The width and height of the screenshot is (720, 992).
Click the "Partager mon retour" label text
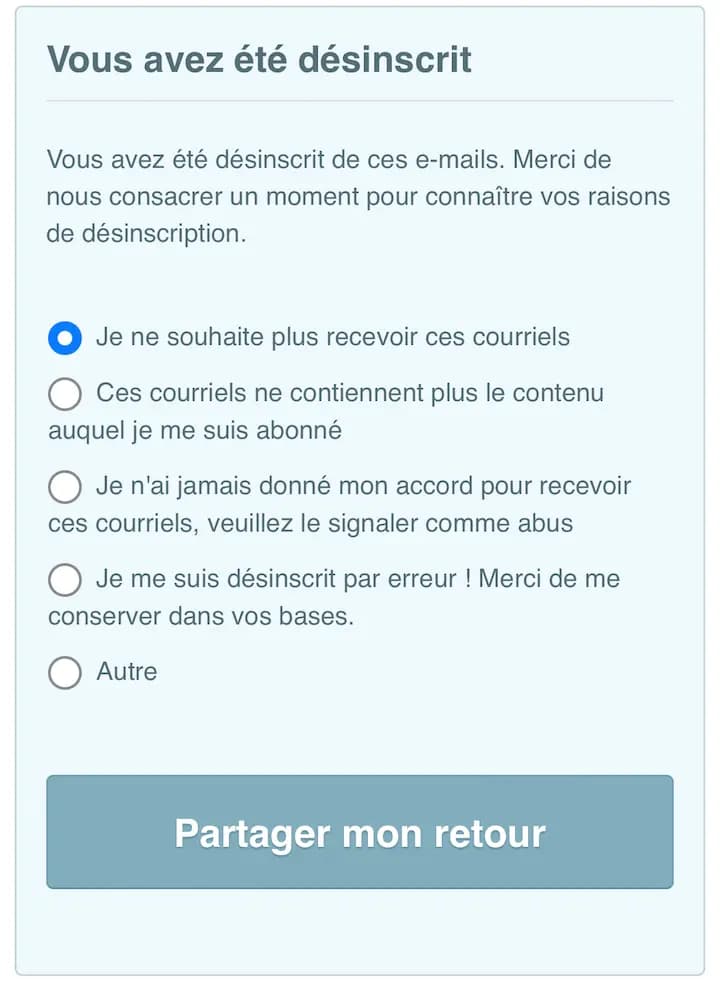[359, 832]
